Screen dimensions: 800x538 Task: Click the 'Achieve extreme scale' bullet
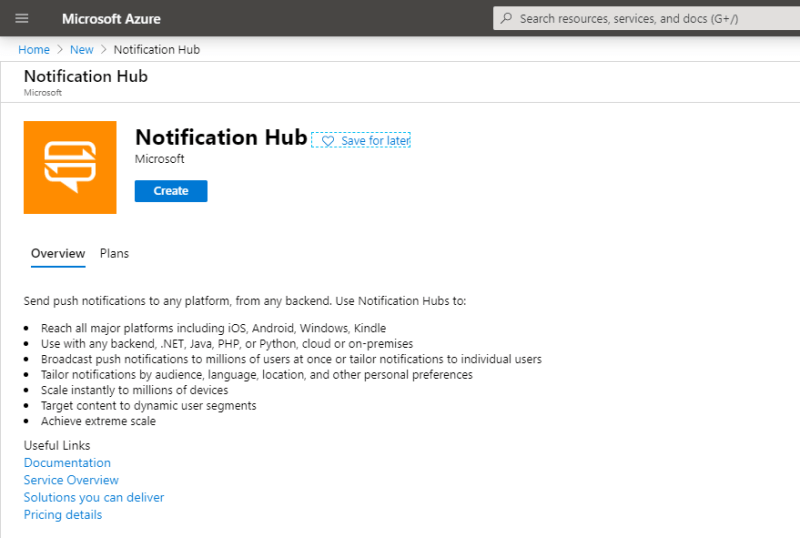98,421
